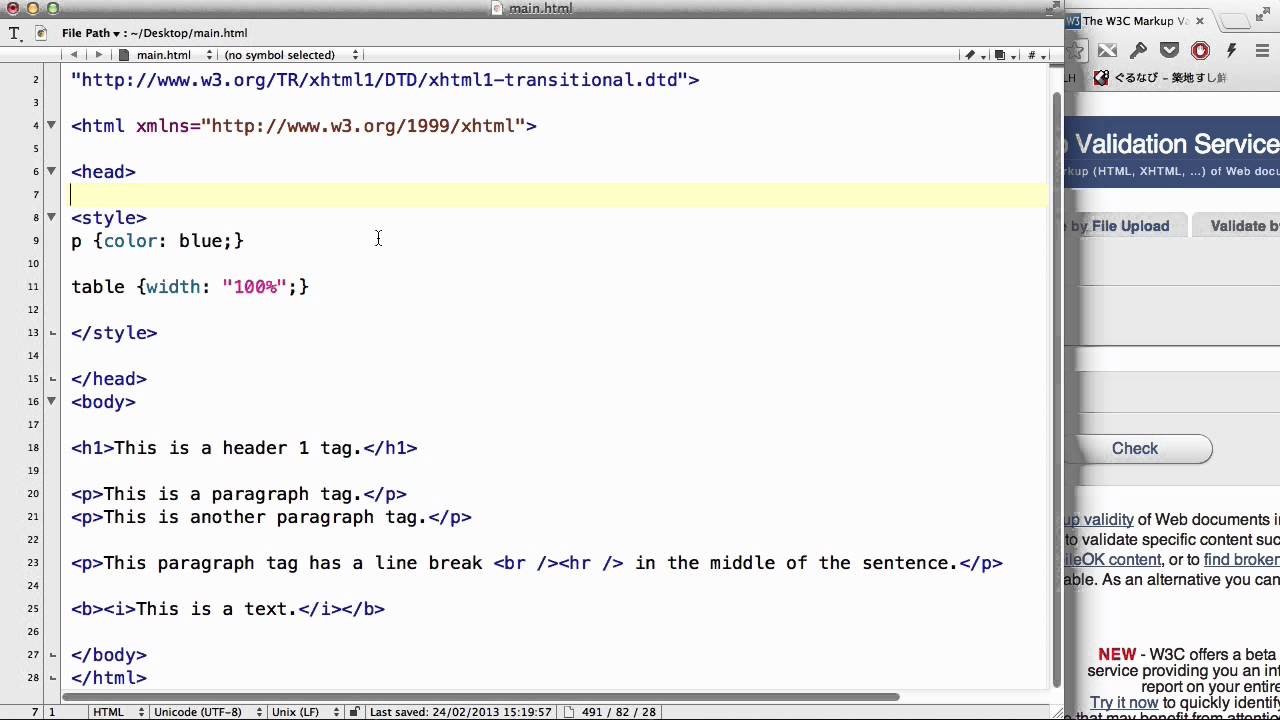Click the Last saved timestamp in status bar

[x=461, y=712]
